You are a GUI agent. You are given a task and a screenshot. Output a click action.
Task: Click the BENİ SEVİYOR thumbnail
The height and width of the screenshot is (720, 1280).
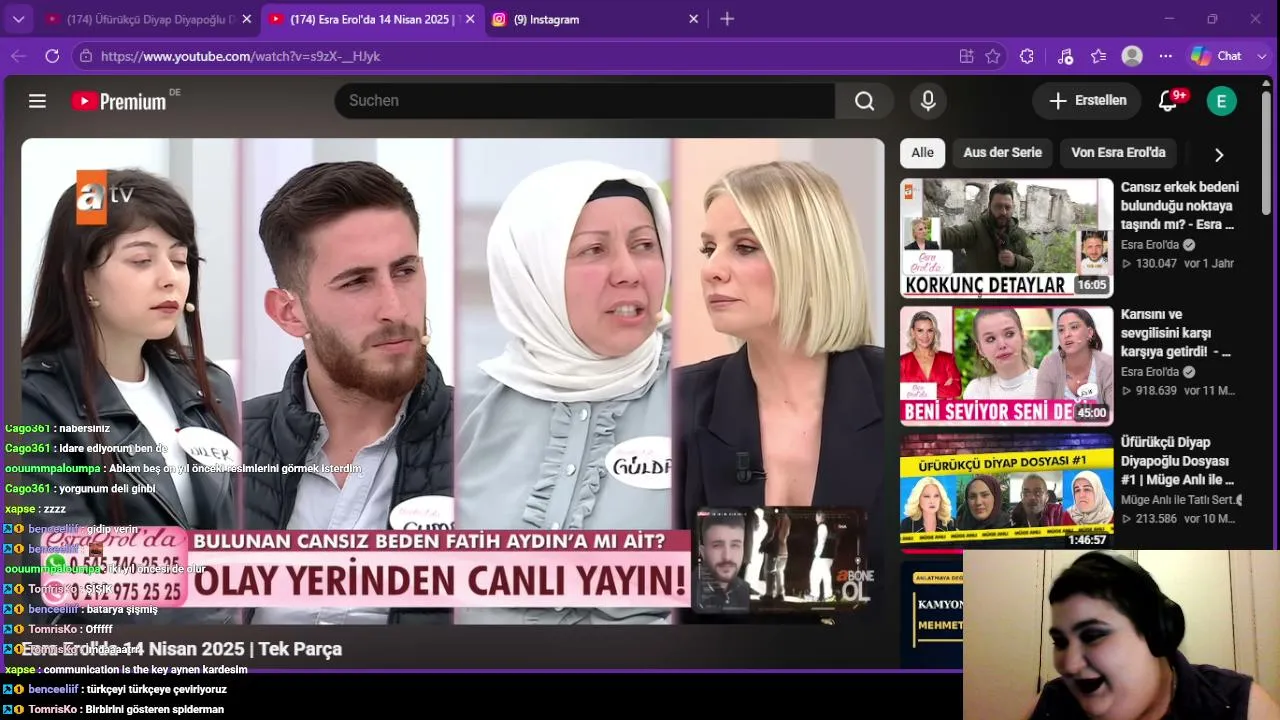[1006, 365]
